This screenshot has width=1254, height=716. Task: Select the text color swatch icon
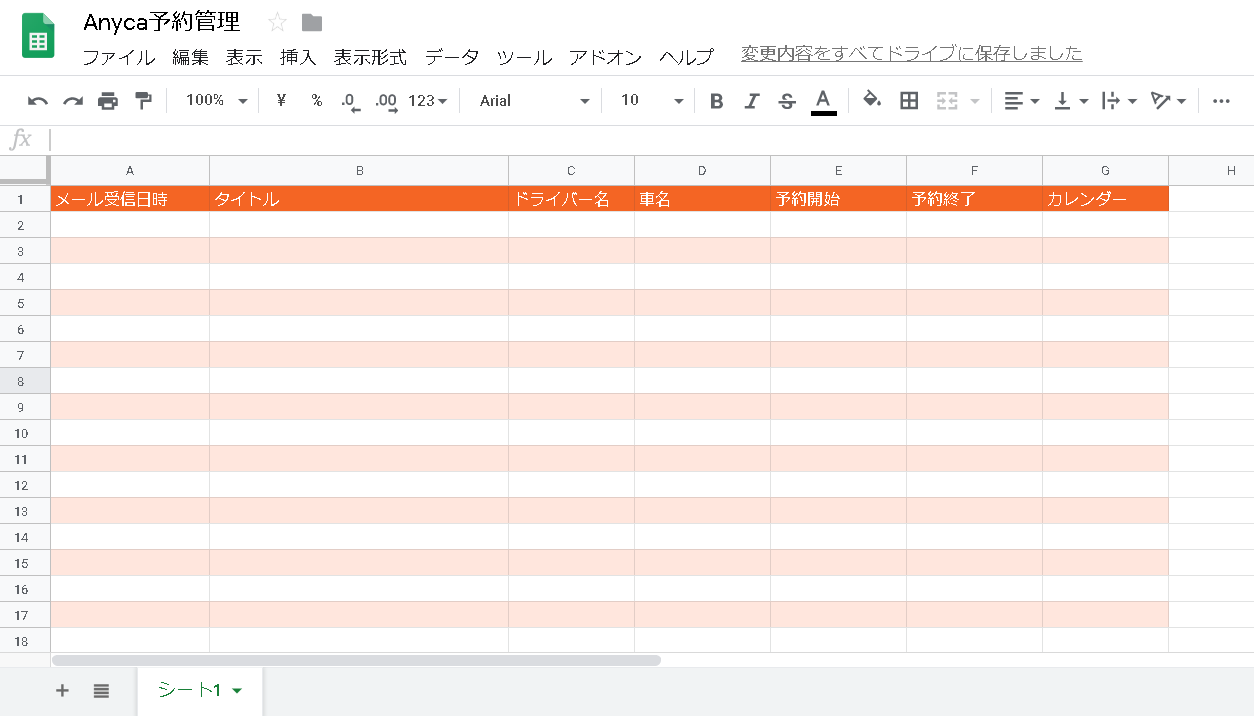(823, 100)
